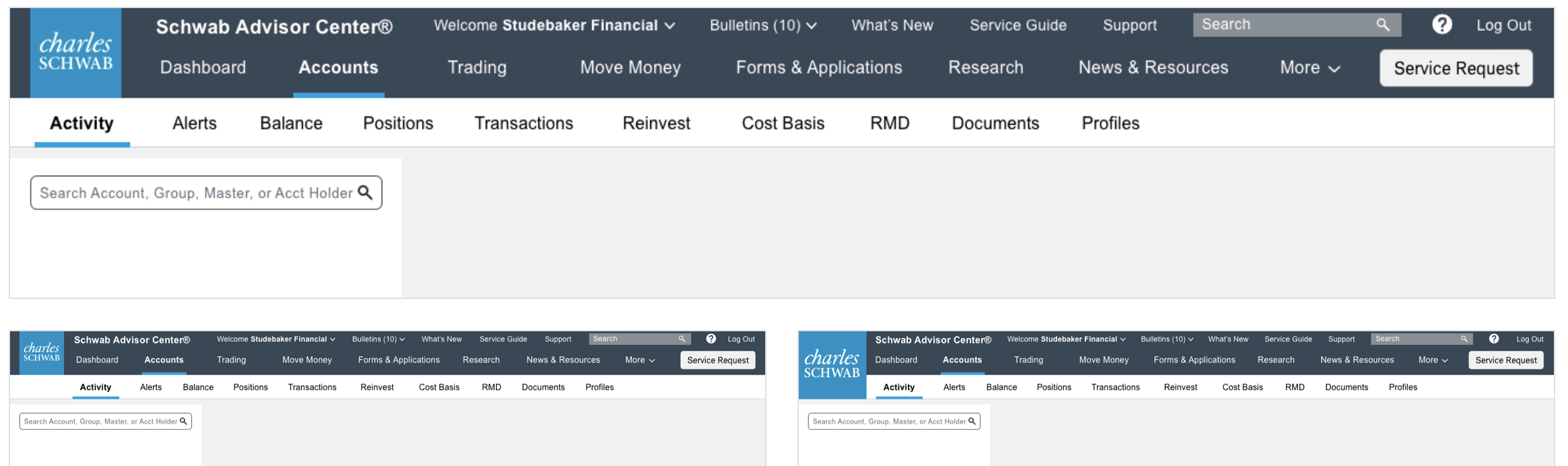
Task: Open the Cost Basis tab in large top view
Action: [783, 123]
